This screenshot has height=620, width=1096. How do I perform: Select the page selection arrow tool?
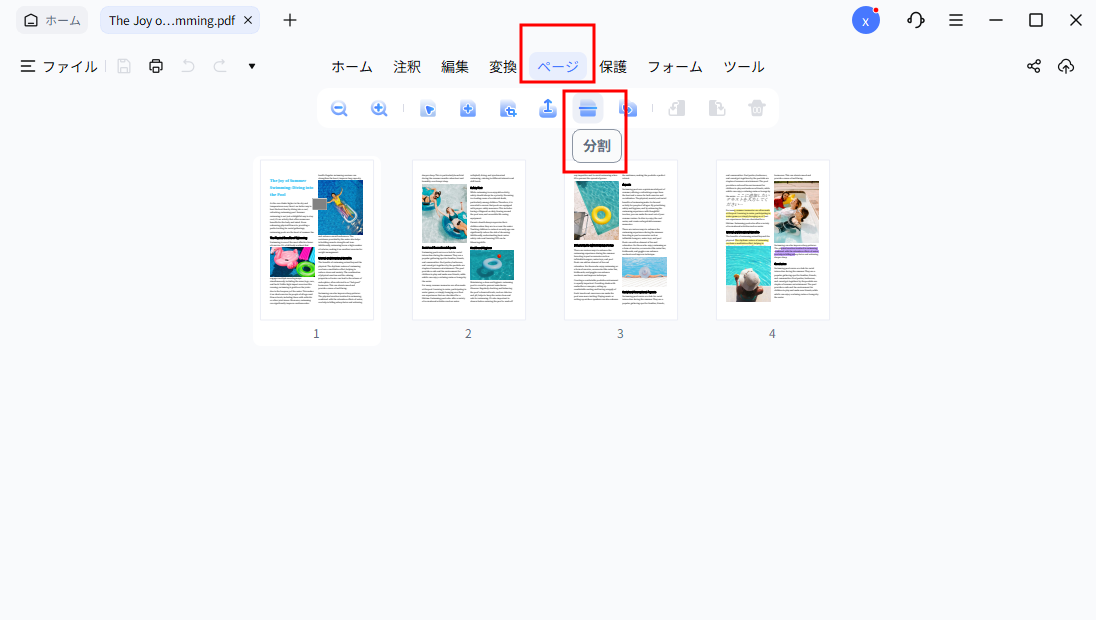click(427, 108)
